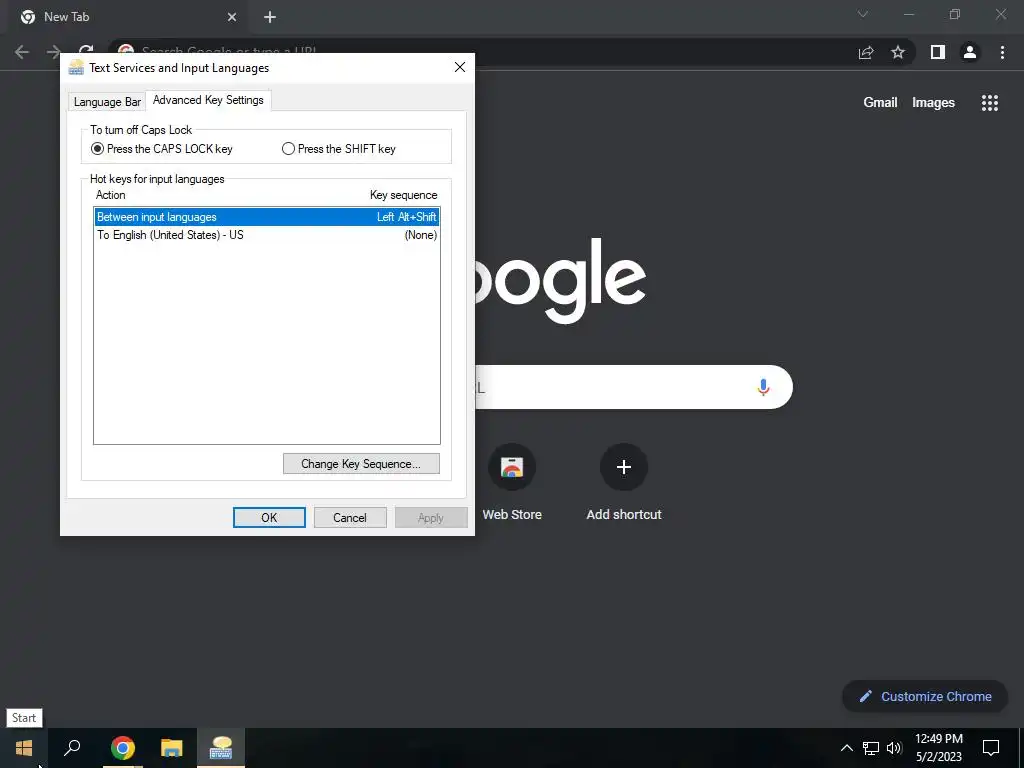Focus Text Services taskbar keyboard icon
Image resolution: width=1024 pixels, height=768 pixels.
pos(221,748)
